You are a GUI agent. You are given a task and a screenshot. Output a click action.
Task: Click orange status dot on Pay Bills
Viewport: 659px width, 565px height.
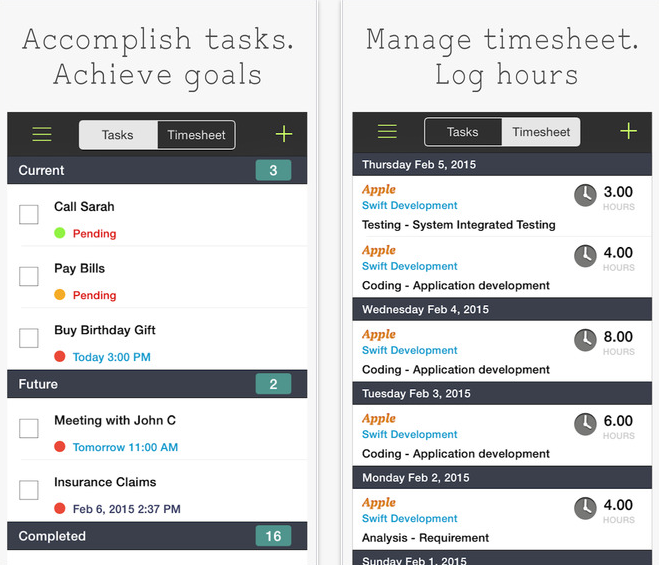[x=60, y=295]
